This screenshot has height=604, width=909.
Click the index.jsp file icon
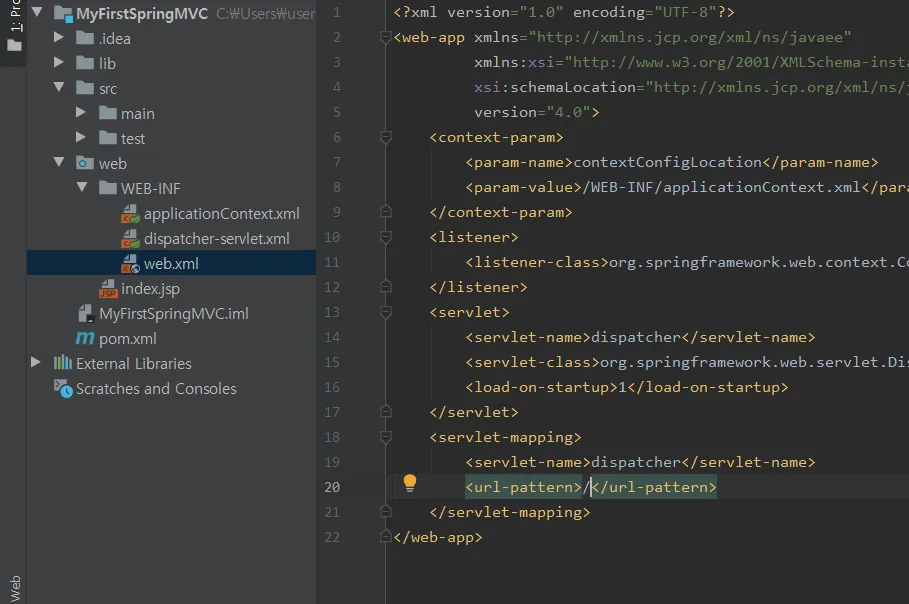[x=108, y=289]
